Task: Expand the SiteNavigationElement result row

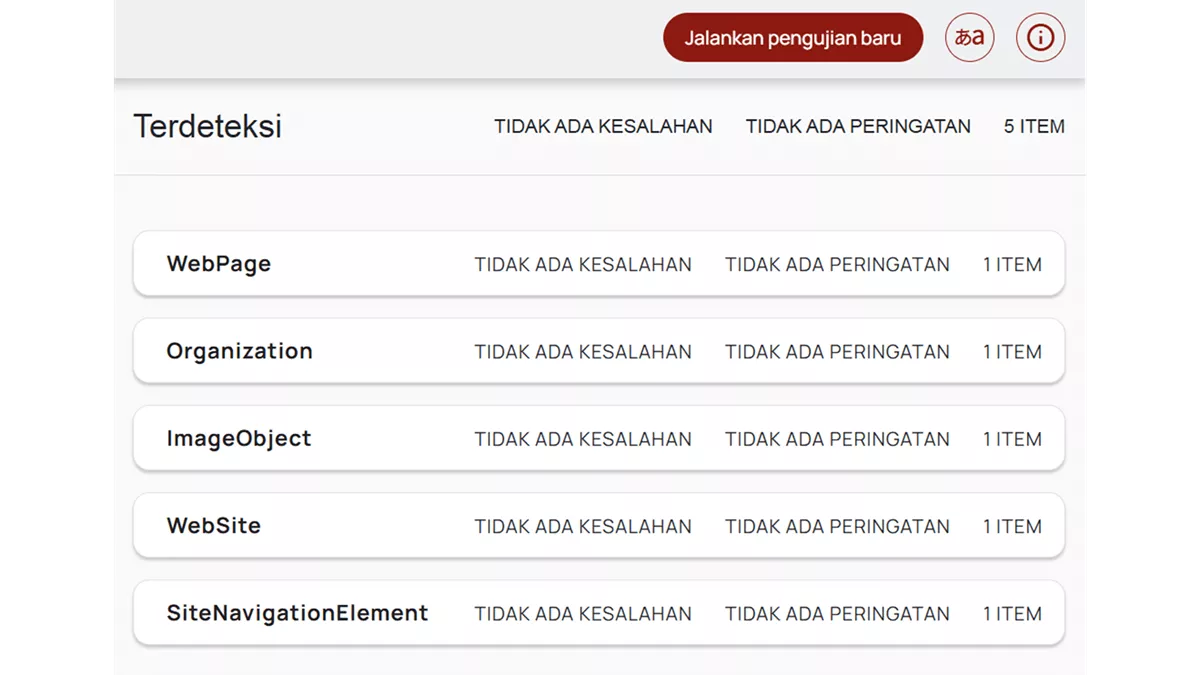Action: click(x=598, y=613)
